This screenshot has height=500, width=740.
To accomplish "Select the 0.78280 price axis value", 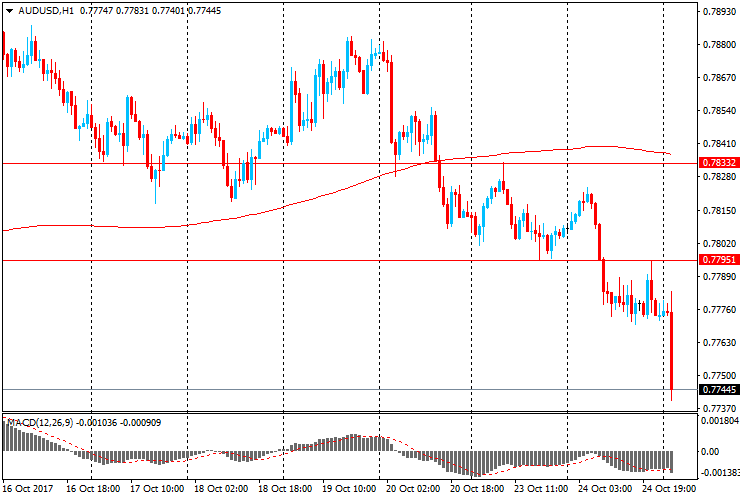I will click(x=719, y=177).
